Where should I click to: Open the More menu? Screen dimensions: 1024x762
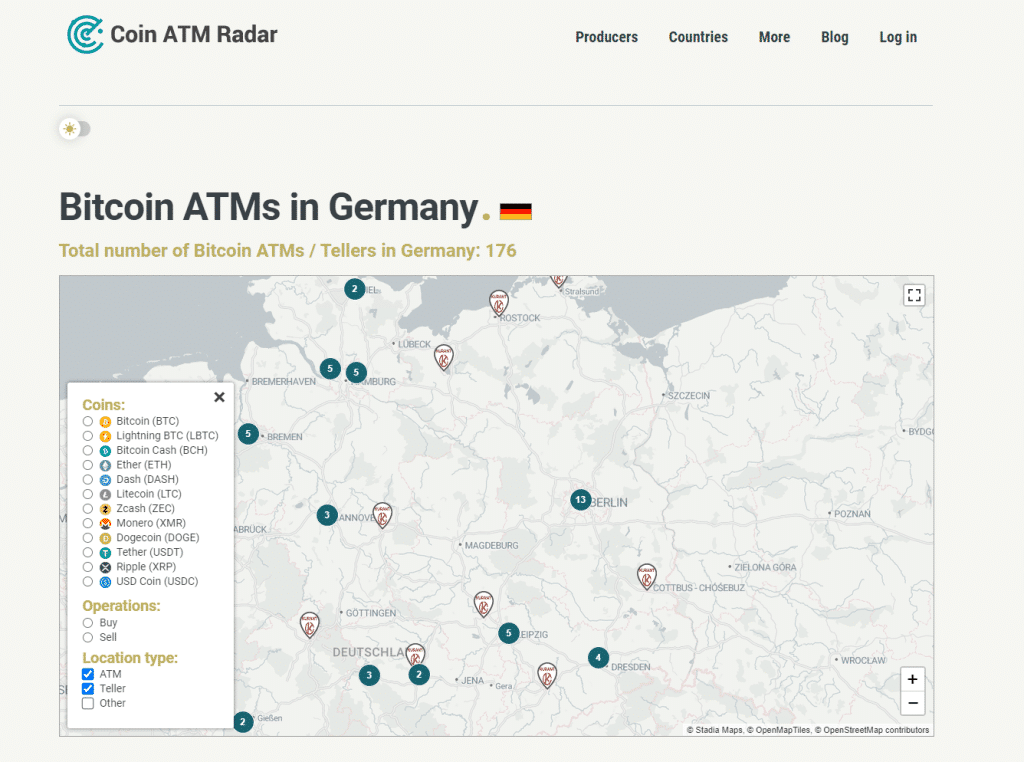774,37
